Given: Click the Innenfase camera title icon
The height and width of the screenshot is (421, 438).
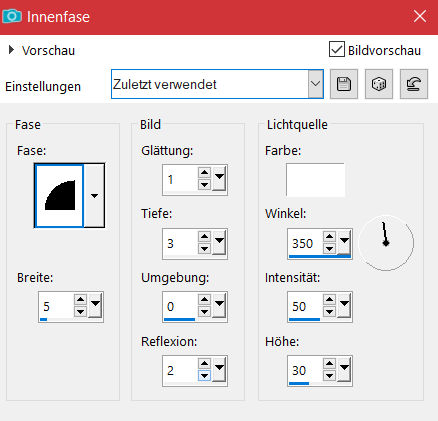Looking at the screenshot, I should click(12, 16).
